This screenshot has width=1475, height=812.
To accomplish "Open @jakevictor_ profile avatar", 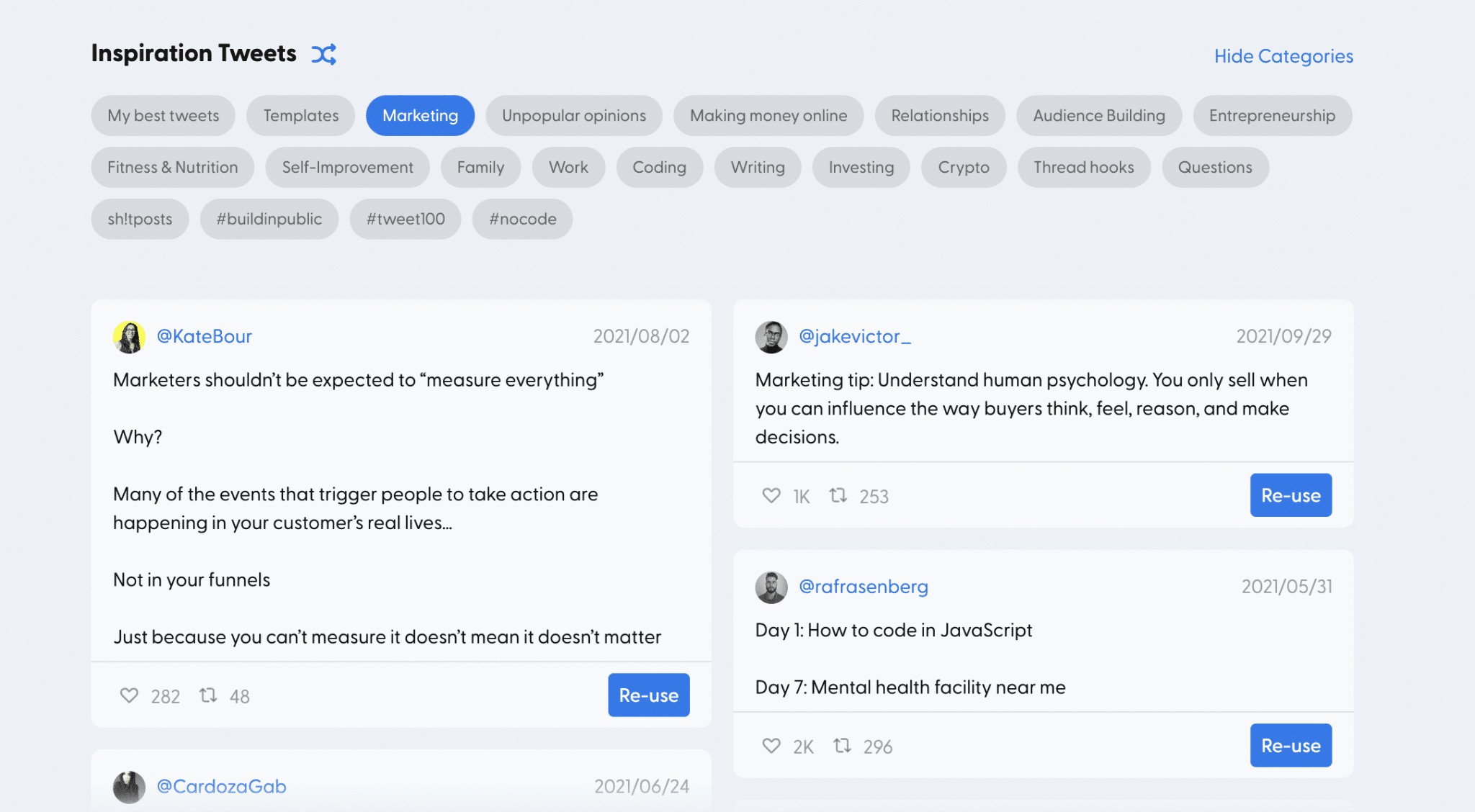I will click(x=771, y=337).
